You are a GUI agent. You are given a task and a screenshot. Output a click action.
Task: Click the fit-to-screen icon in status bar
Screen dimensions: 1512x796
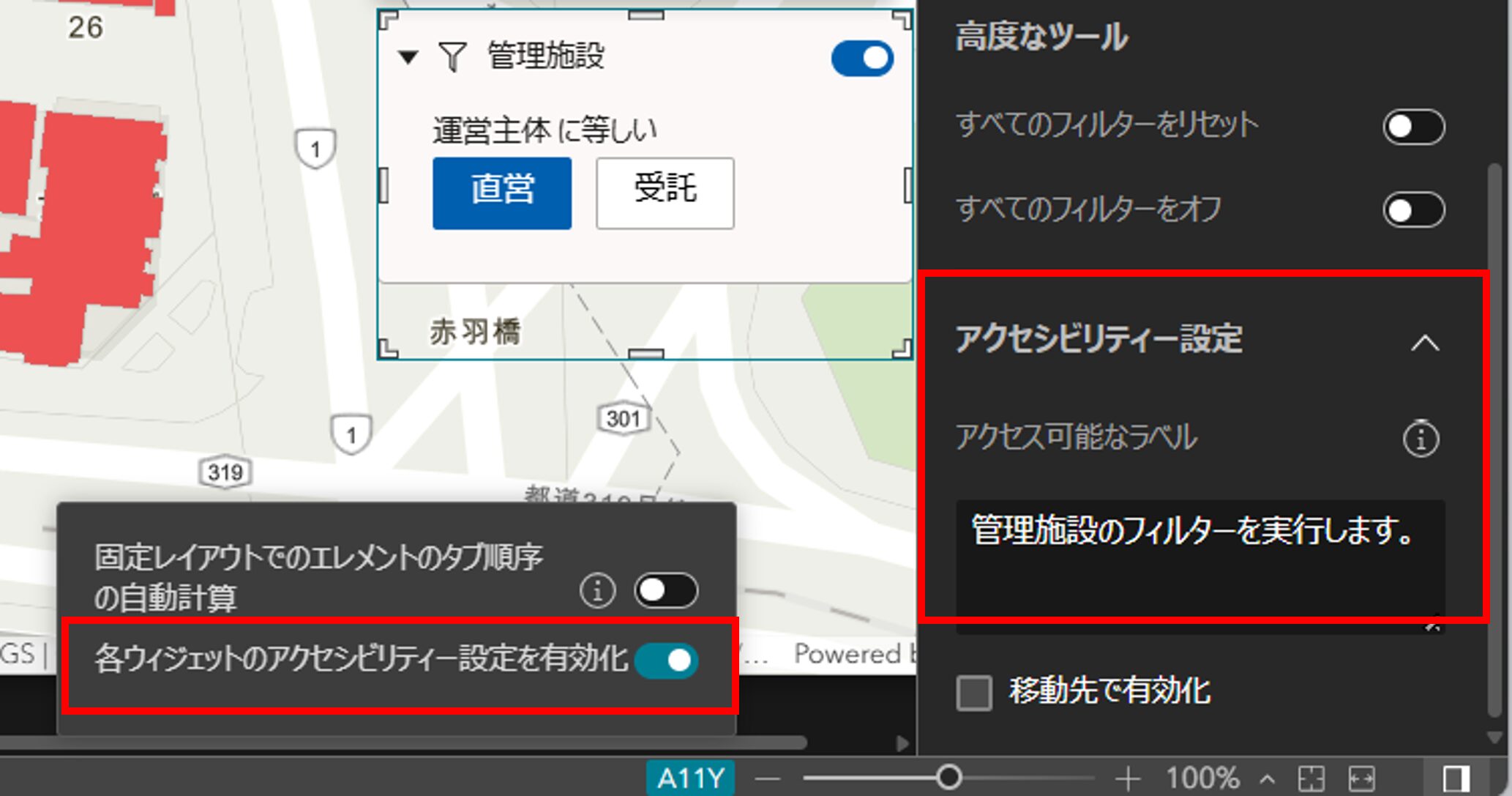pos(1311,778)
